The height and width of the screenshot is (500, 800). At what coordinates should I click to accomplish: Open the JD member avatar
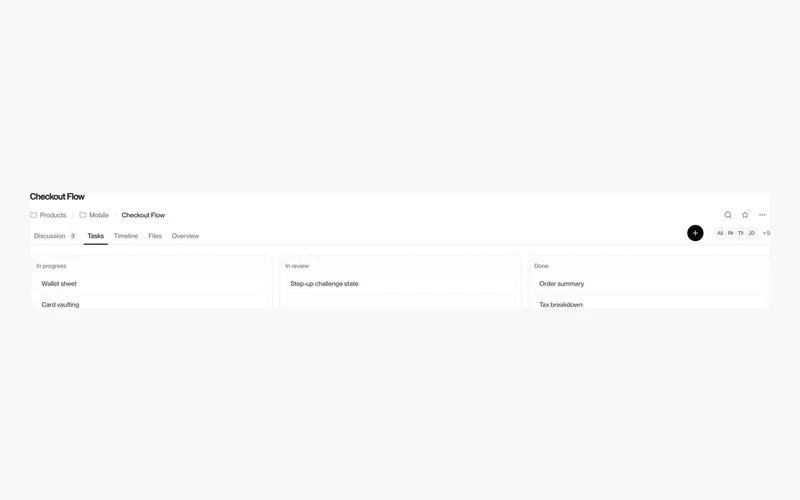coord(752,233)
